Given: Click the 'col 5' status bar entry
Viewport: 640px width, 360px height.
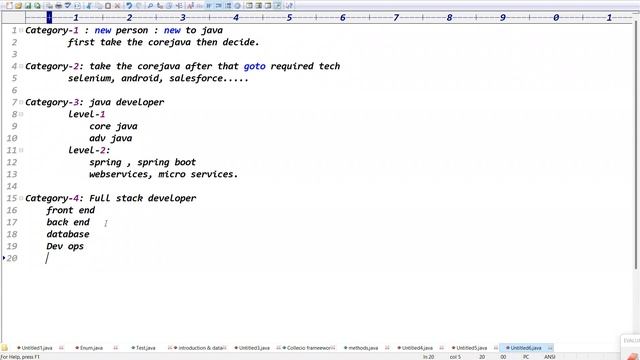Looking at the screenshot, I should coord(455,357).
